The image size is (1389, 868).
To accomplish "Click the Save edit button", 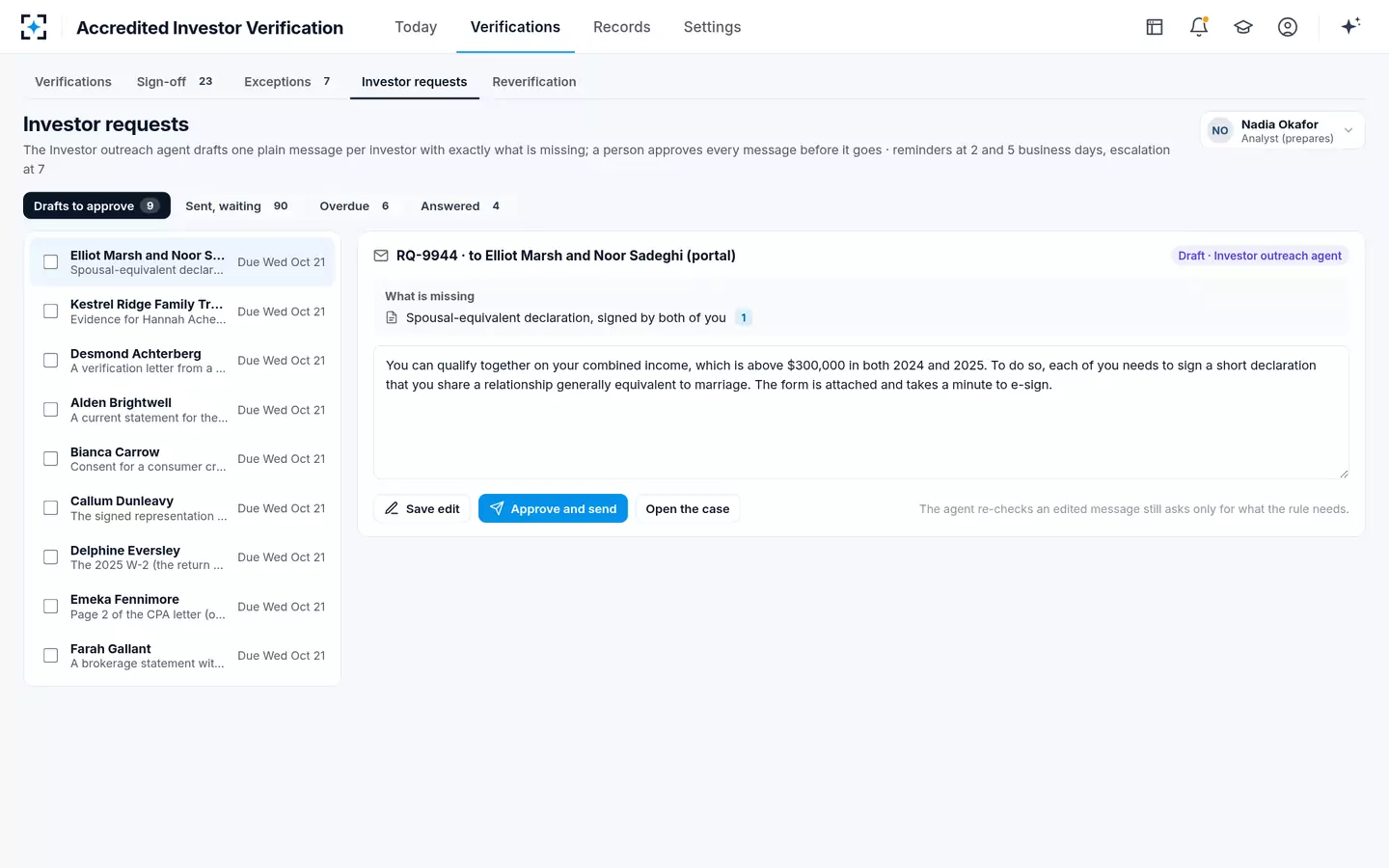I will 422,509.
